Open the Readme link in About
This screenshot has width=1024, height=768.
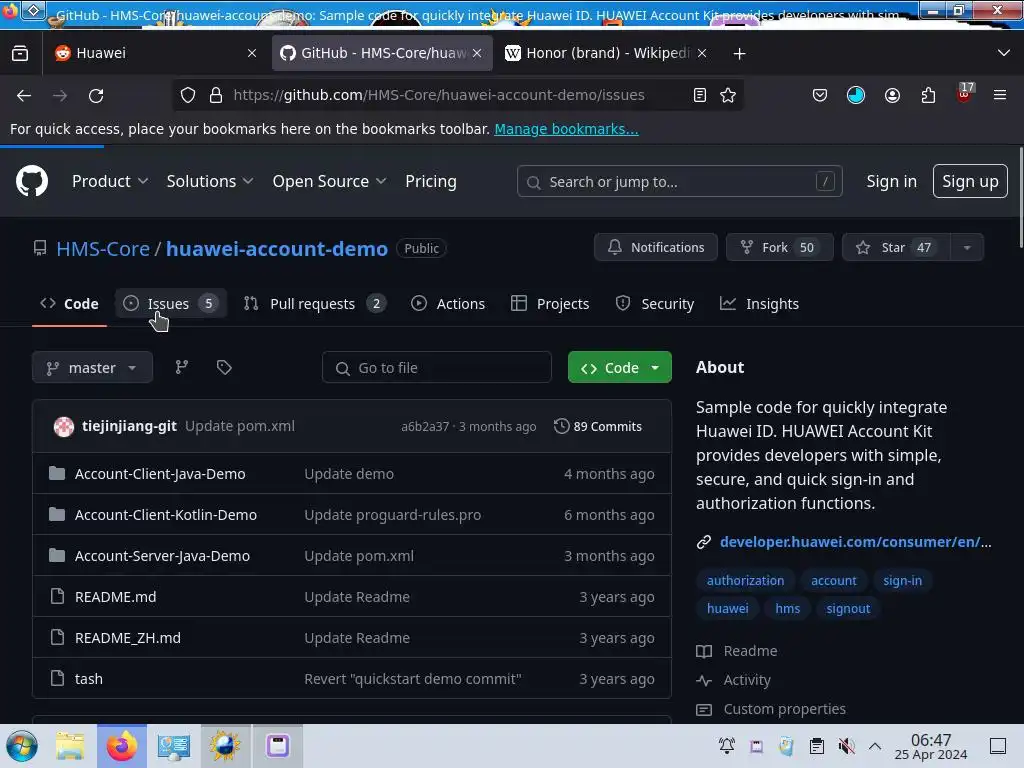tap(750, 651)
